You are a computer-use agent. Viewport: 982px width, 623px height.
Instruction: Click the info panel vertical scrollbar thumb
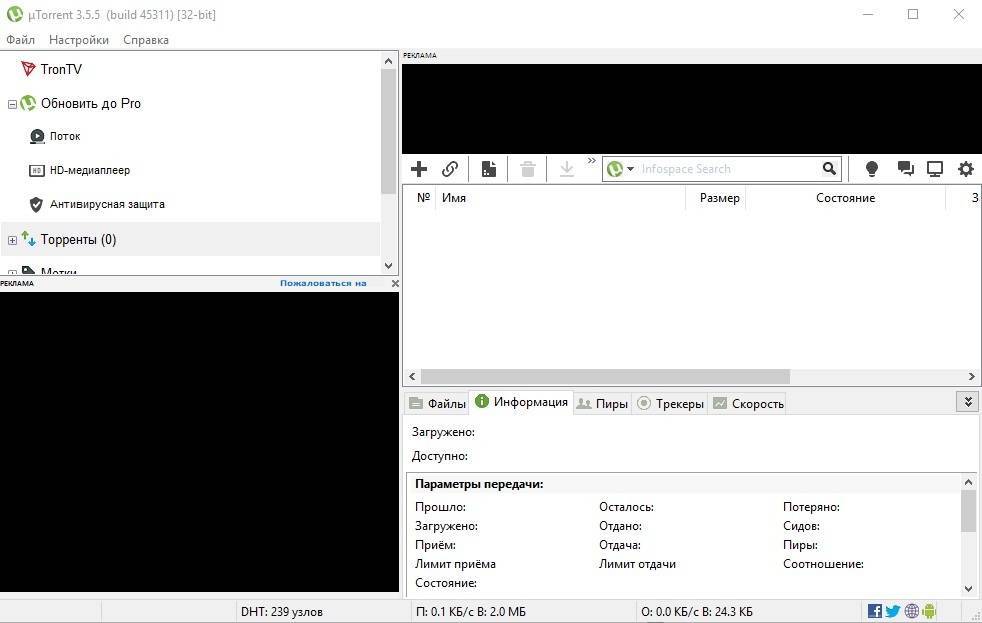pyautogui.click(x=968, y=510)
